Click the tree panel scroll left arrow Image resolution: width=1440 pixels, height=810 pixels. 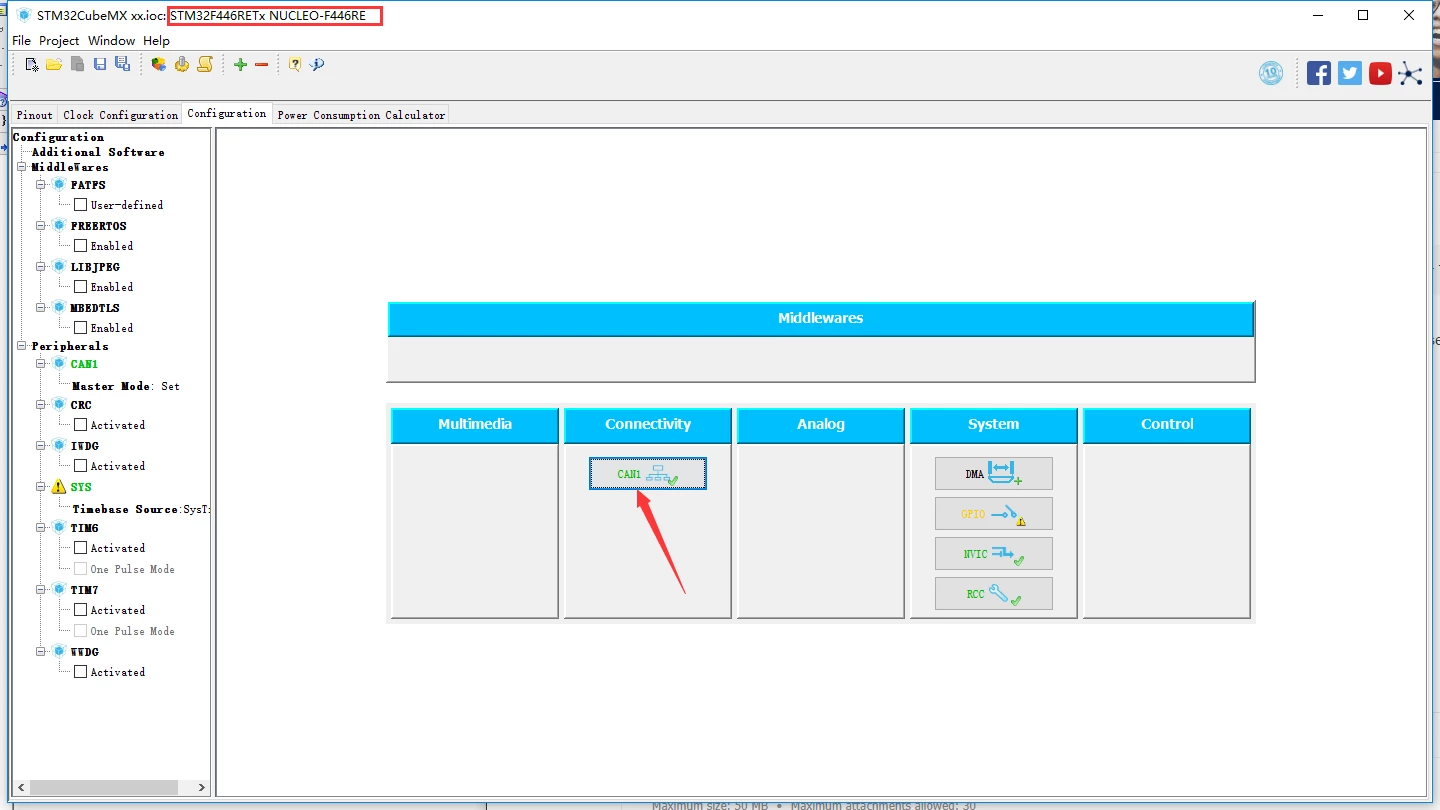tap(21, 788)
